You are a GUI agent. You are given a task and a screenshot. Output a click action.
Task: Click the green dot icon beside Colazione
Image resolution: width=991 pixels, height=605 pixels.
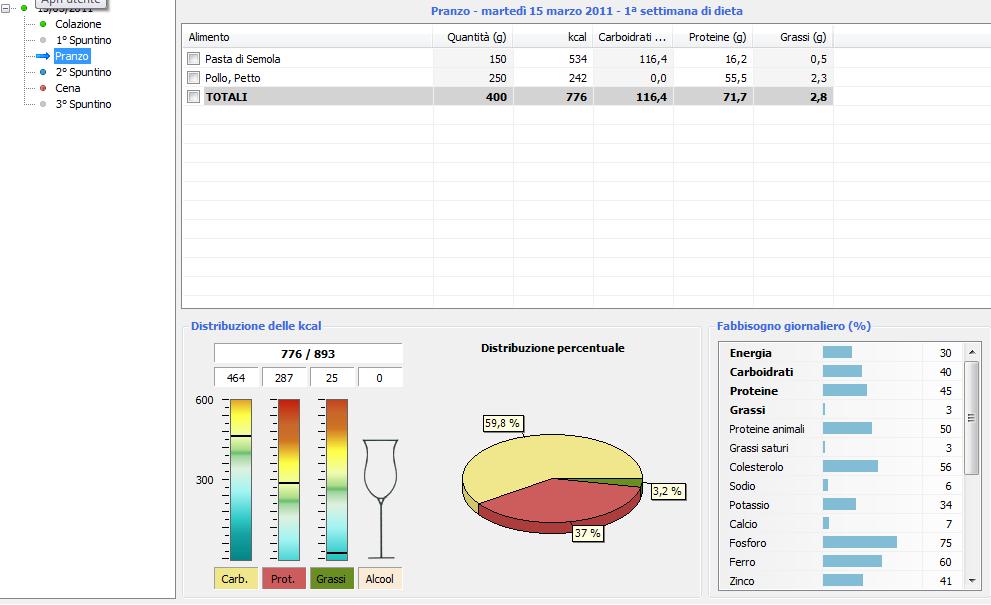43,24
